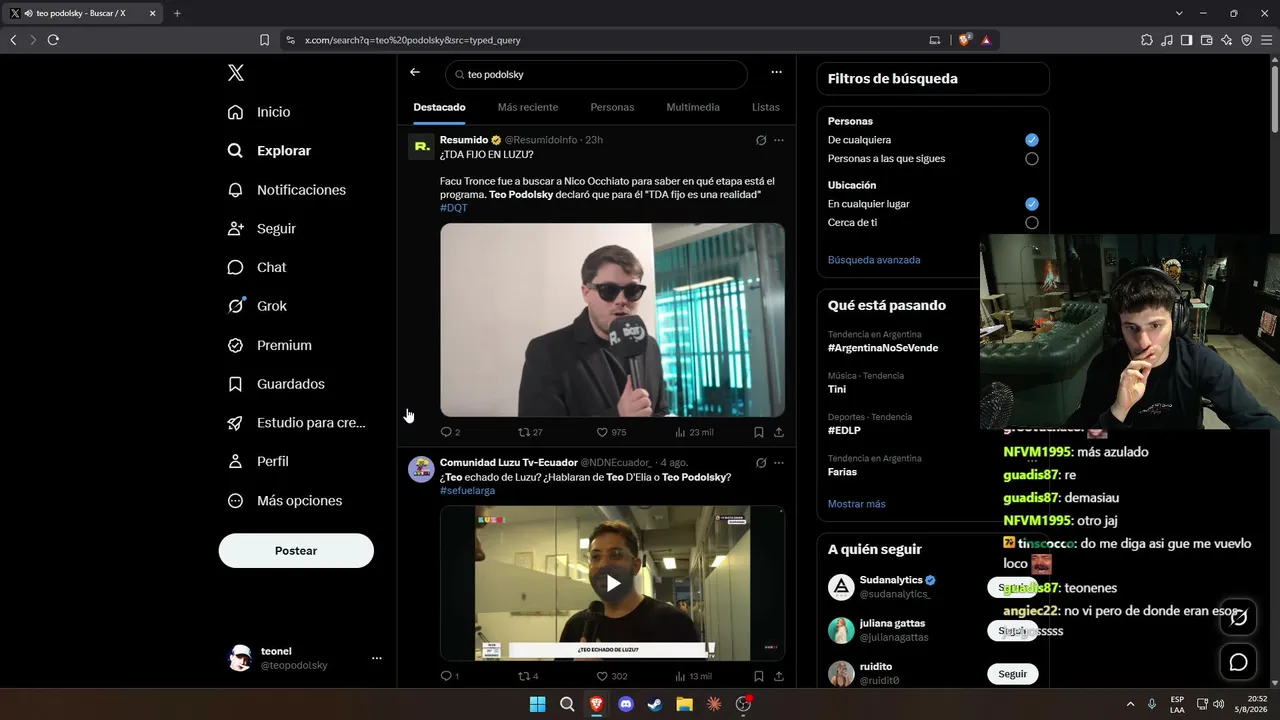Switch to the Destacado tab
This screenshot has height=720, width=1280.
439,107
